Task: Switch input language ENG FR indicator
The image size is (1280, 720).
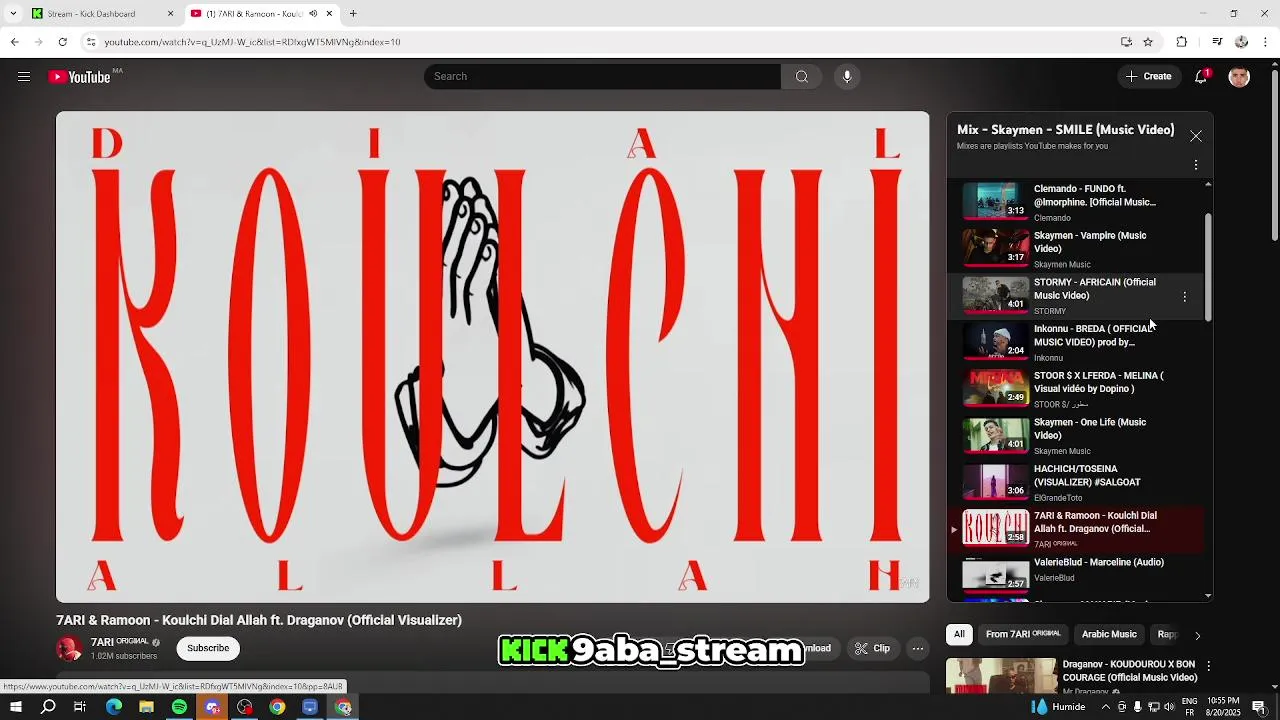Action: click(1190, 707)
